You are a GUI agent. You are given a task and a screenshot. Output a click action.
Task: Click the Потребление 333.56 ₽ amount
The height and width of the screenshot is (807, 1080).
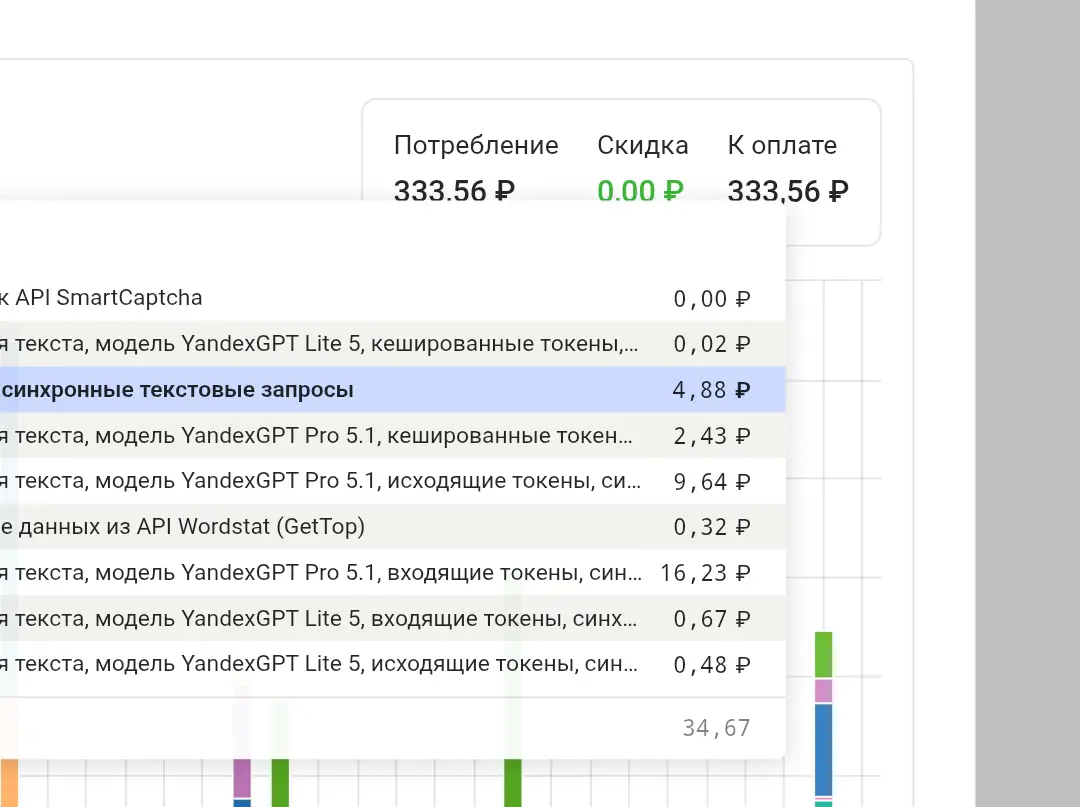[x=454, y=190]
